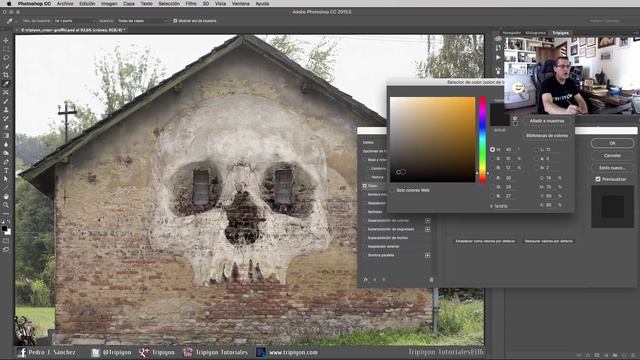
Task: Click the fx icon in layer style dialog
Action: (366, 280)
